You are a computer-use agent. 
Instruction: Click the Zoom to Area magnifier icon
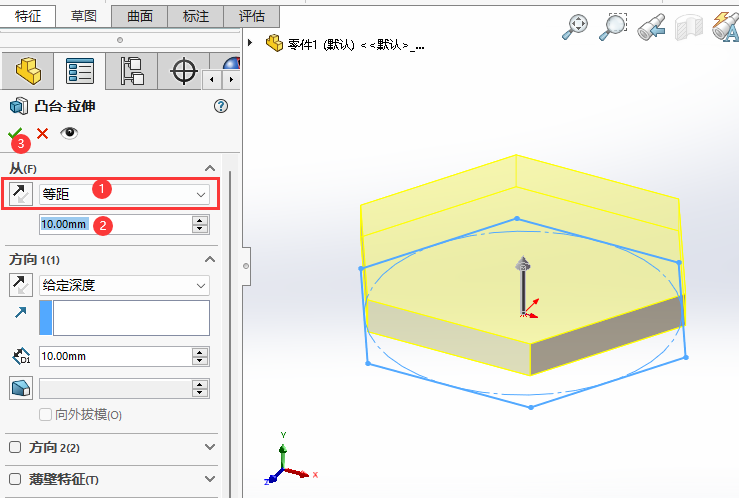[x=613, y=26]
